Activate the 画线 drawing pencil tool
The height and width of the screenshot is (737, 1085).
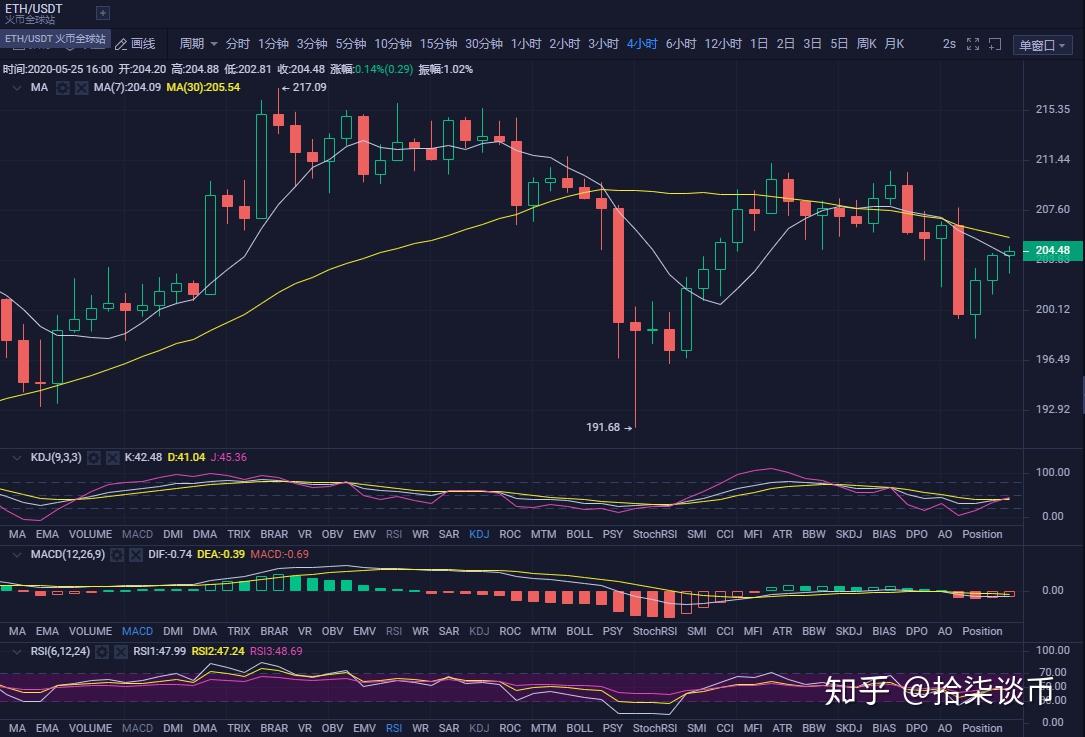136,44
